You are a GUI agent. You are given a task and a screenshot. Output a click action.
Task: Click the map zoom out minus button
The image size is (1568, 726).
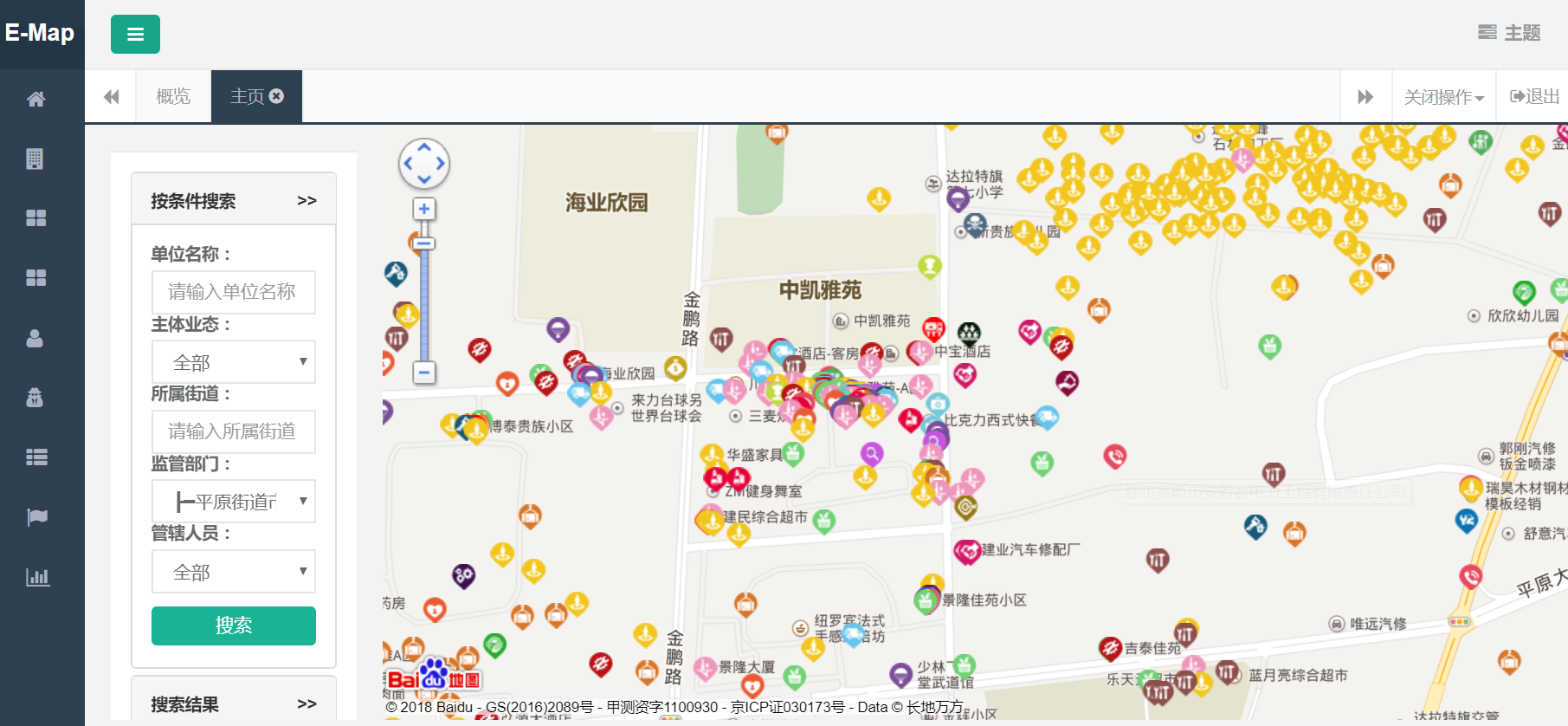424,373
